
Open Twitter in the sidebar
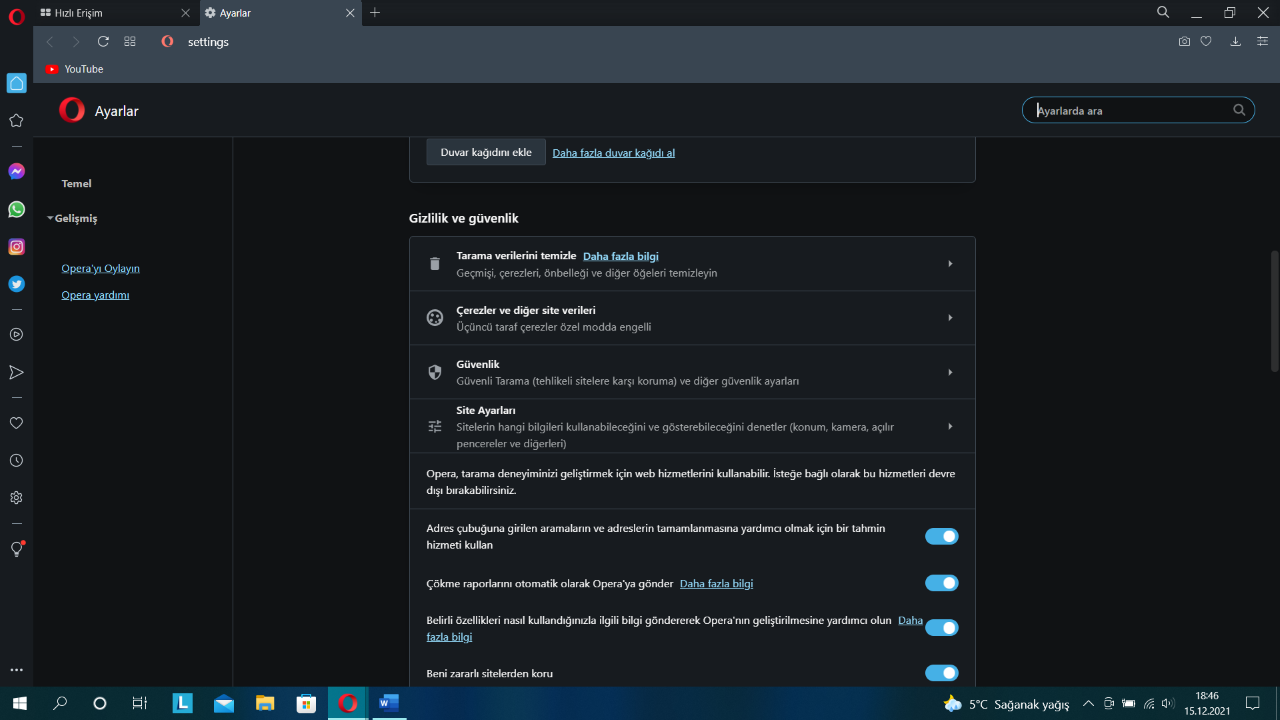pyautogui.click(x=16, y=284)
